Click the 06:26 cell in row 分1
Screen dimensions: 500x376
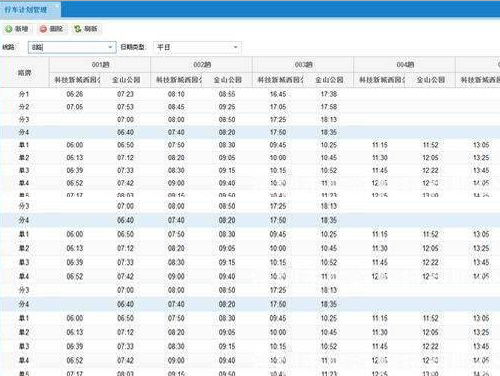(x=75, y=94)
